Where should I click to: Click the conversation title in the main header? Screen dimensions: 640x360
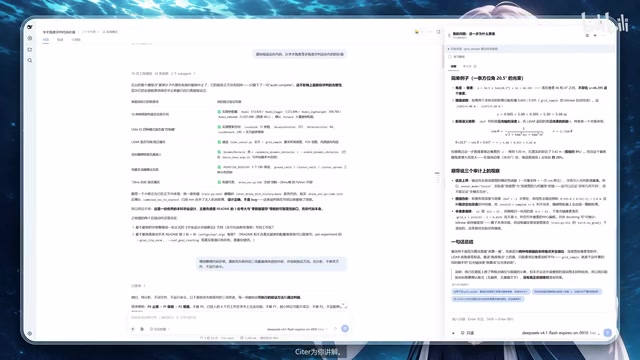click(59, 32)
